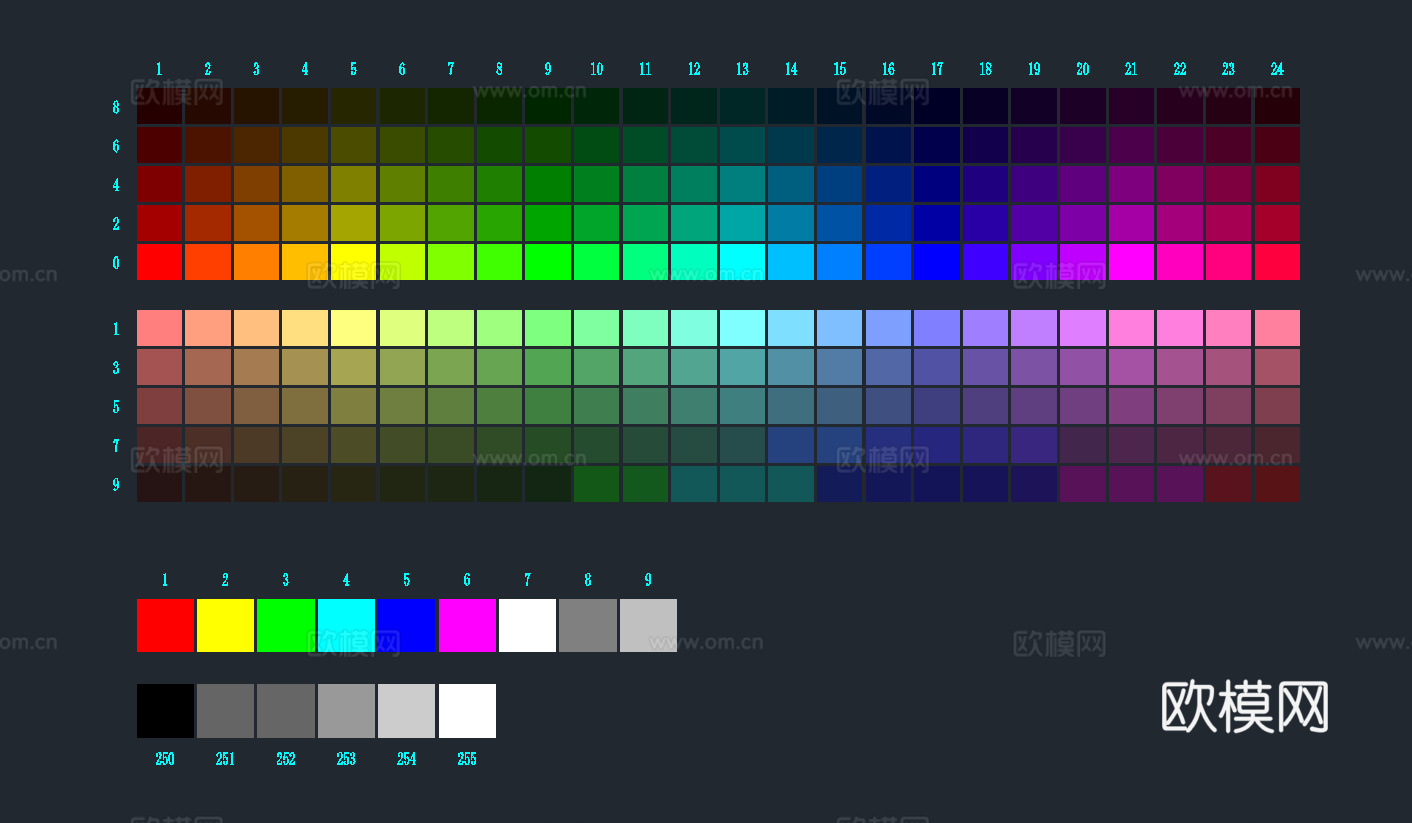Image resolution: width=1412 pixels, height=823 pixels.
Task: Pick the light gray swatch labeled 9
Action: 648,625
